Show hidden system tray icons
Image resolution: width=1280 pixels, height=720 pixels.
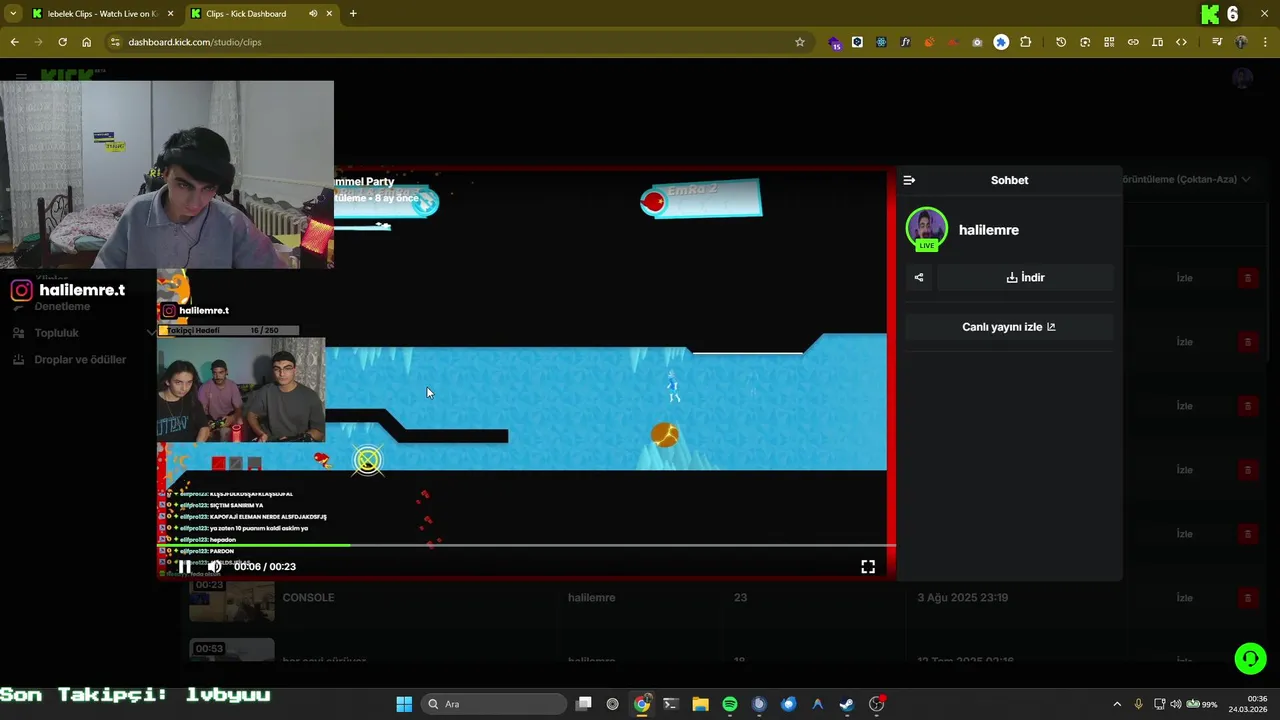pos(1117,704)
